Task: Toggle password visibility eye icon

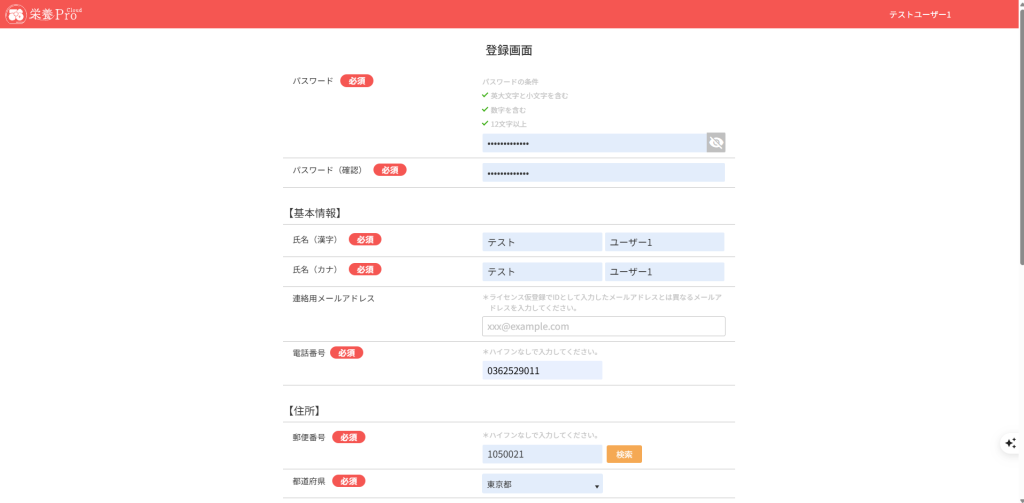Action: pyautogui.click(x=715, y=143)
